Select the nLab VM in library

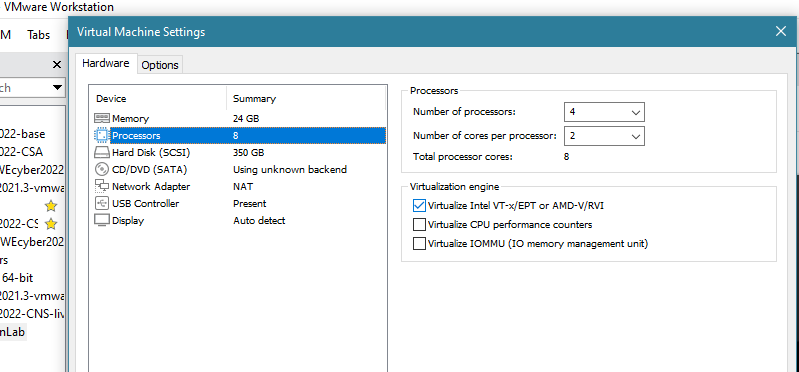tap(13, 332)
